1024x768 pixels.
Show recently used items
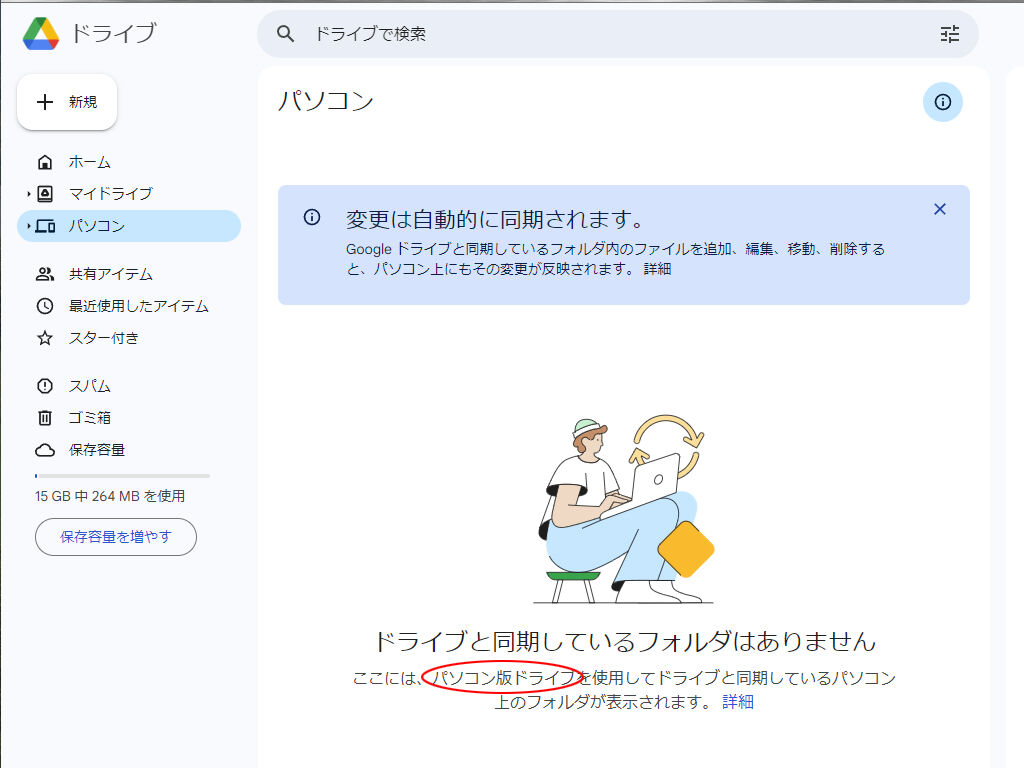(138, 306)
